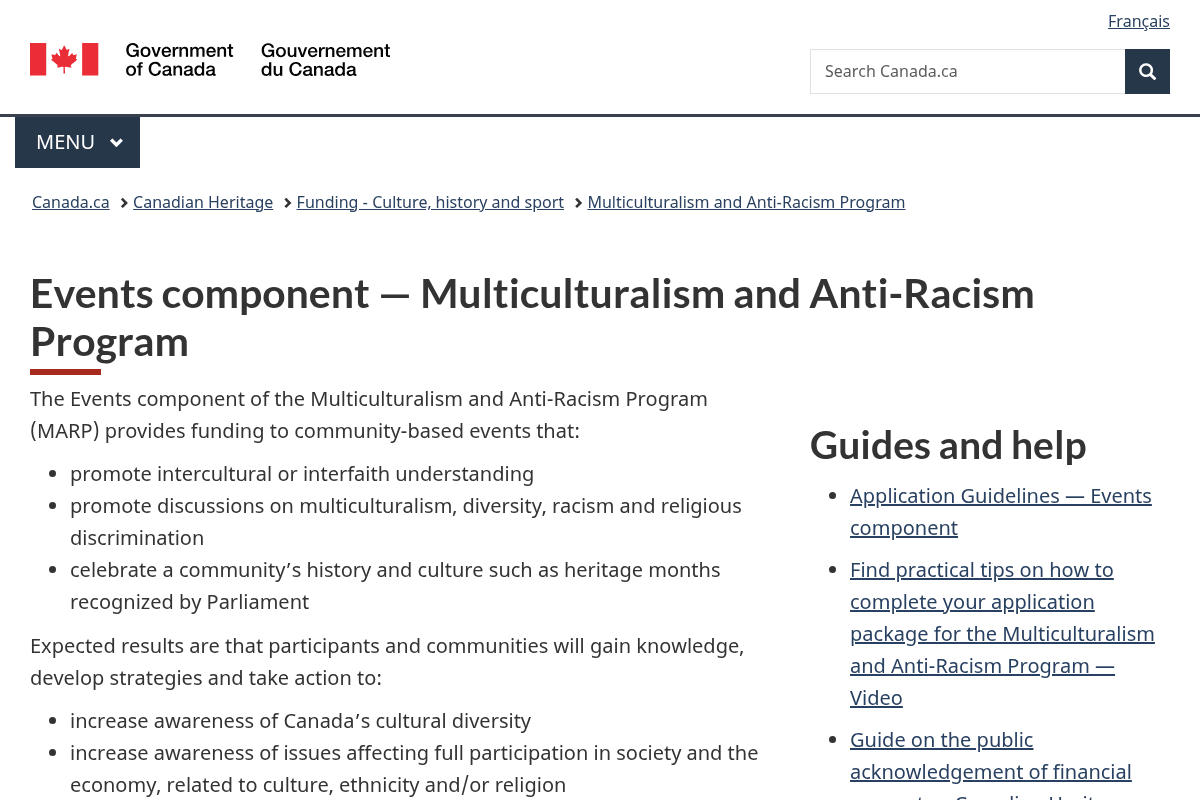Open Funding - Culture, history and sport breadcrumb
Viewport: 1200px width, 800px height.
pyautogui.click(x=430, y=202)
